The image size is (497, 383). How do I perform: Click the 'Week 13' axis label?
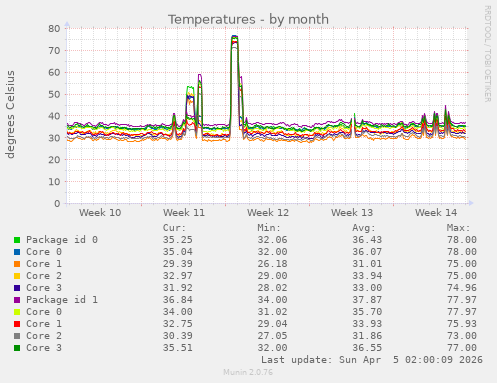click(x=352, y=213)
